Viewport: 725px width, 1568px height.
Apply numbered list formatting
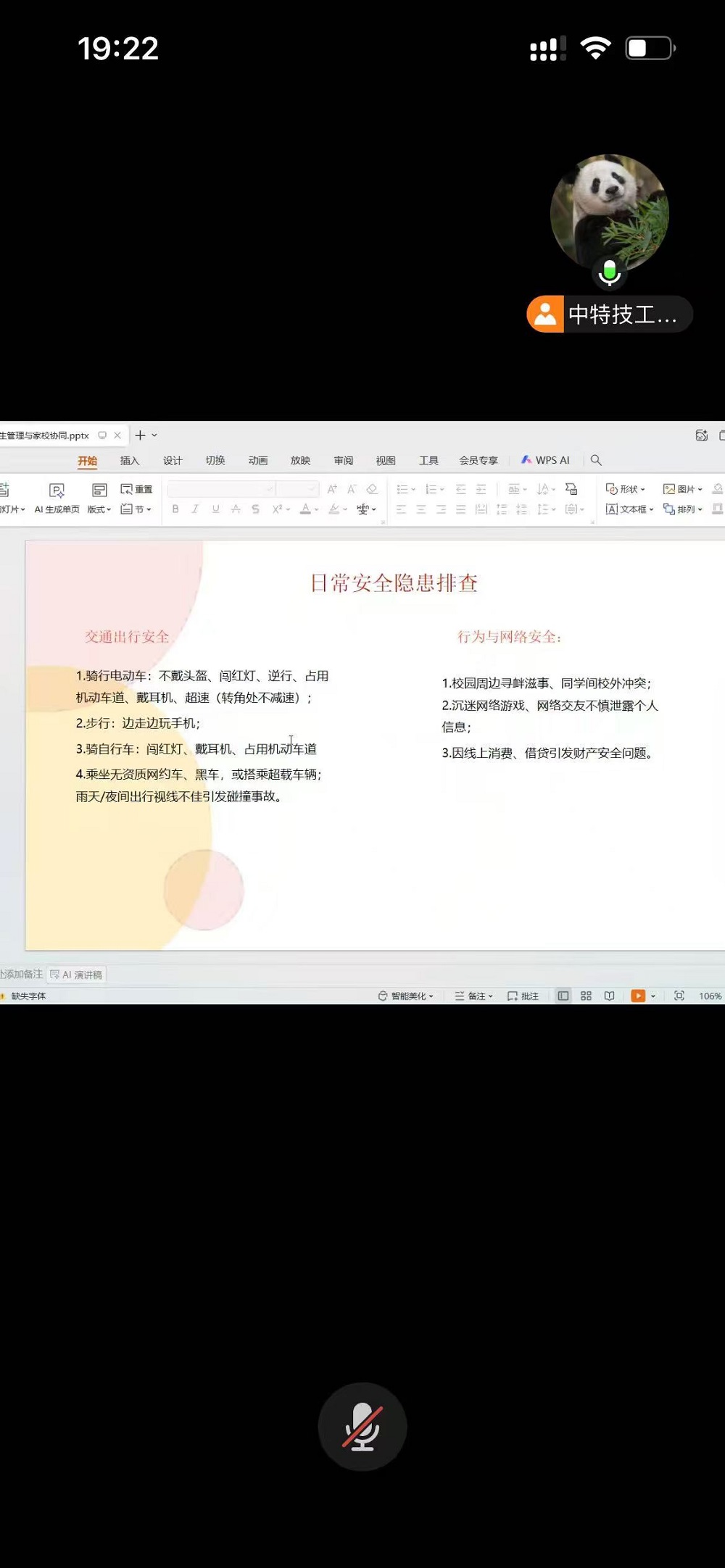click(434, 489)
